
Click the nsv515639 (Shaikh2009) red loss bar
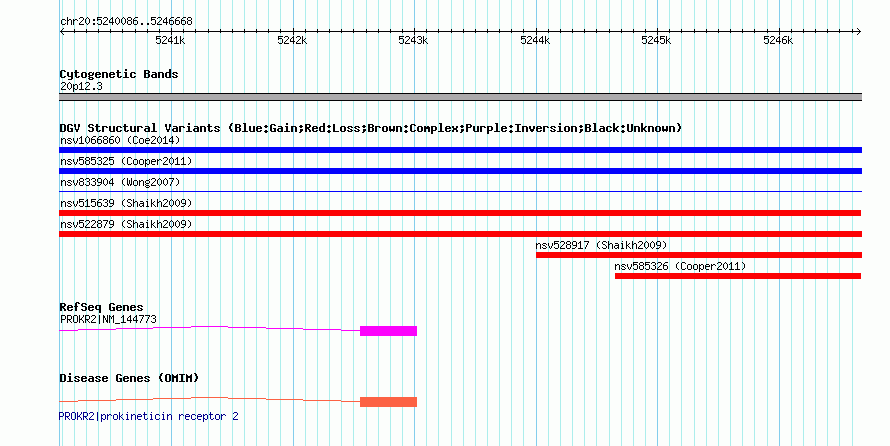click(460, 213)
